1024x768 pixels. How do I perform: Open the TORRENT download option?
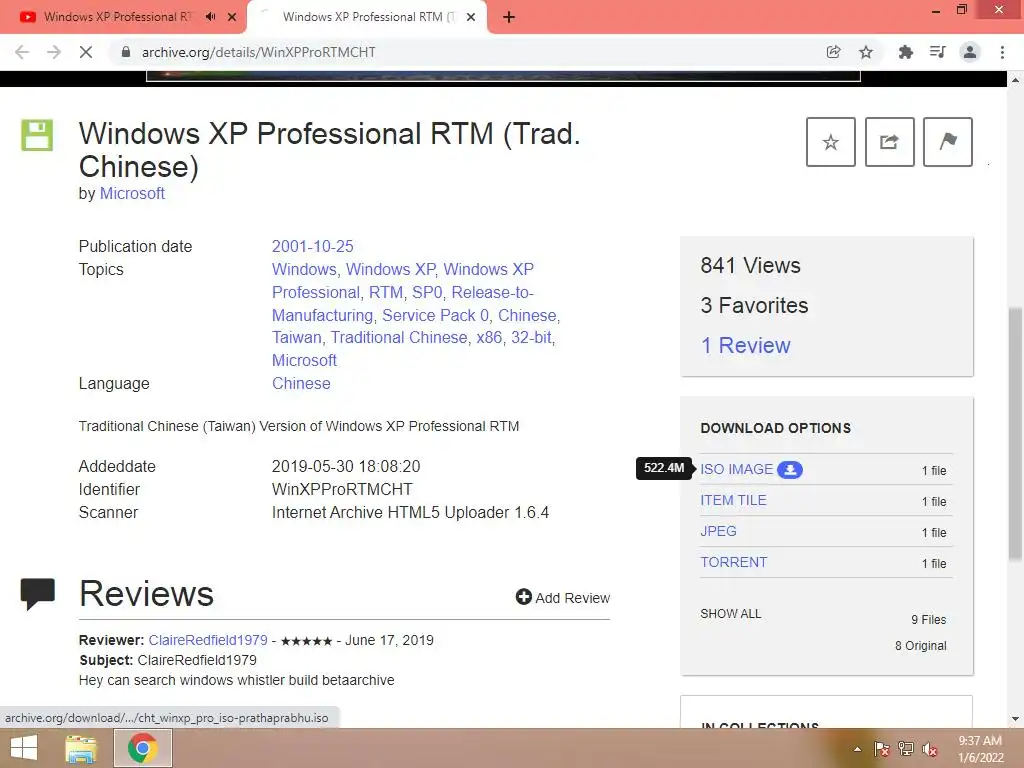[733, 562]
